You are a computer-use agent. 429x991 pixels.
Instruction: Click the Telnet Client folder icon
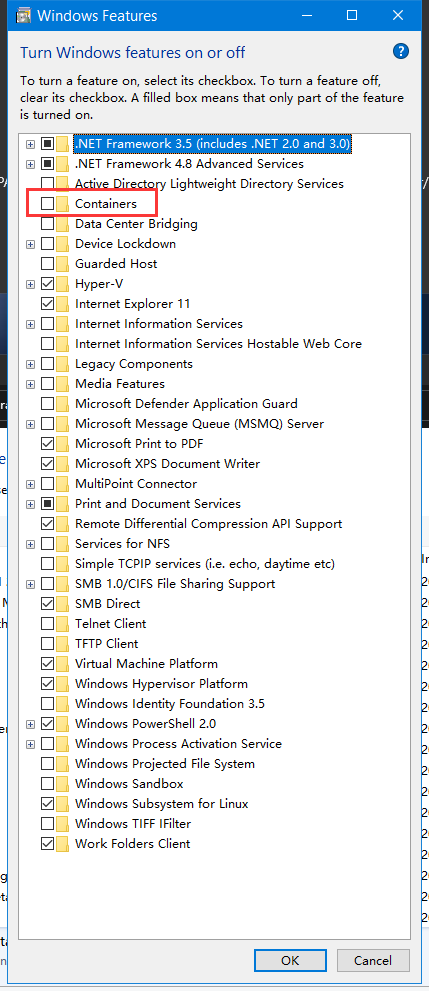(63, 624)
